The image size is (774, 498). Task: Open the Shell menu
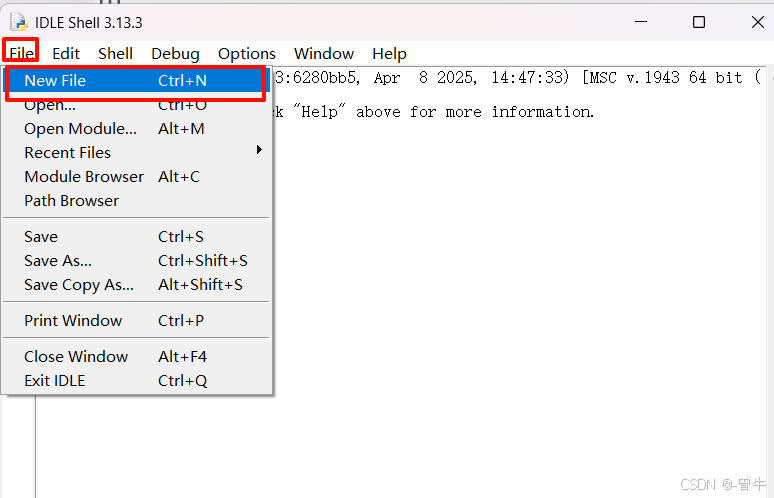coord(115,54)
